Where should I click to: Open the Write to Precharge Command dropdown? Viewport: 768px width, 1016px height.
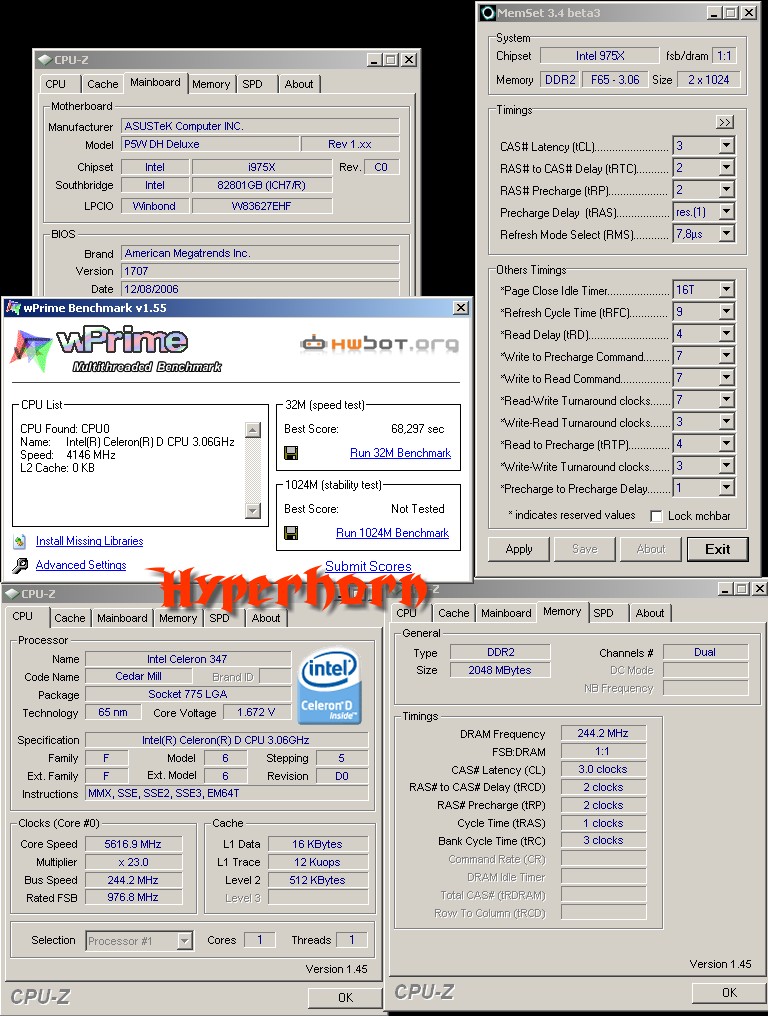727,356
